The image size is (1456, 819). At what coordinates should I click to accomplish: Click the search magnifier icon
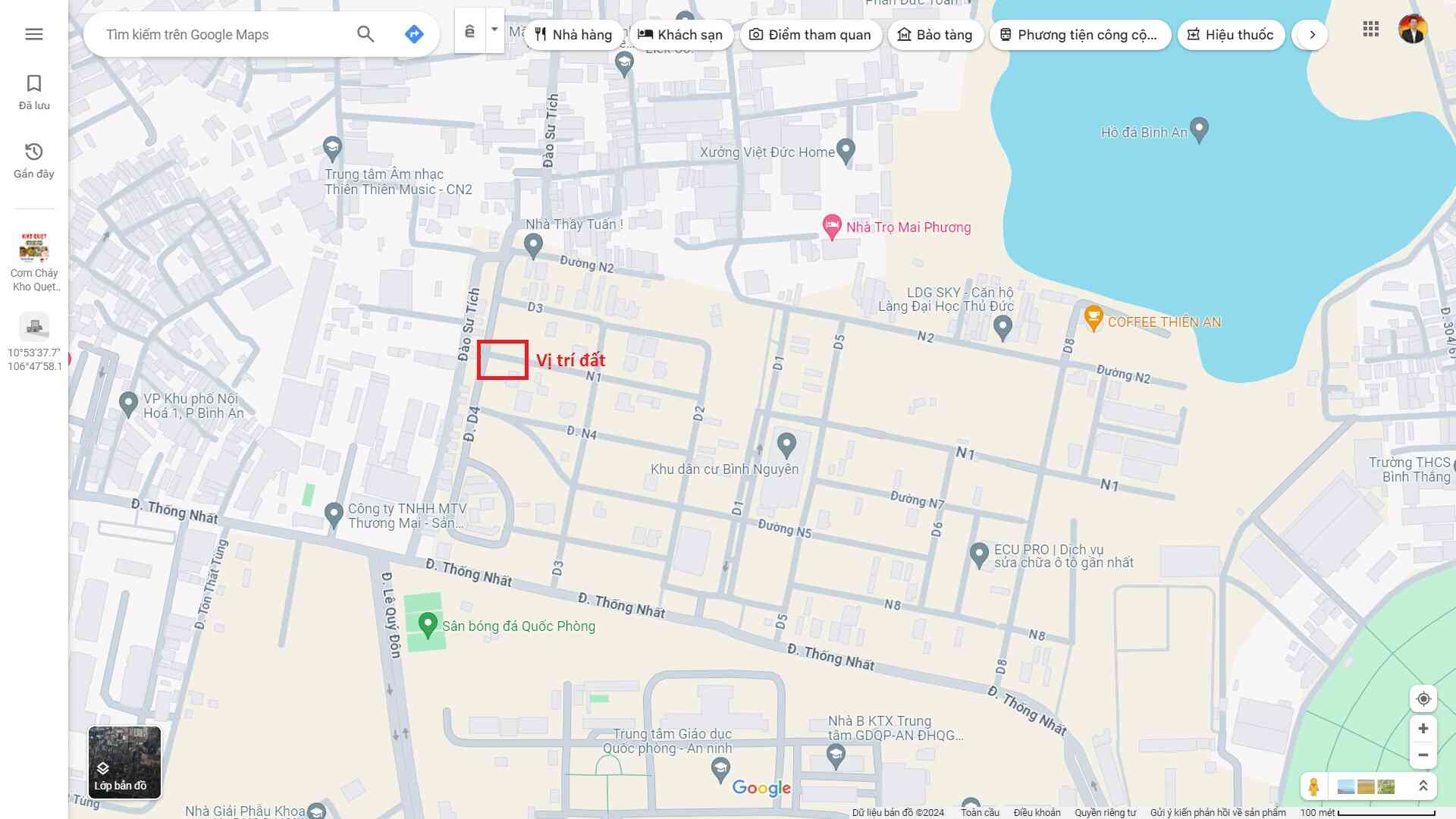[366, 34]
